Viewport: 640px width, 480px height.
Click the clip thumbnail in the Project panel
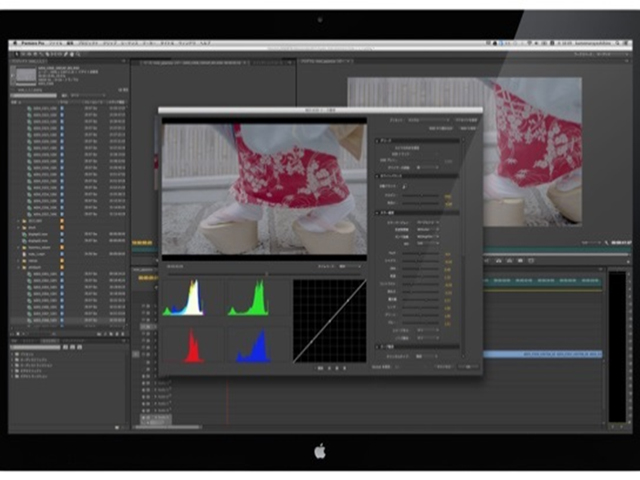click(x=22, y=76)
